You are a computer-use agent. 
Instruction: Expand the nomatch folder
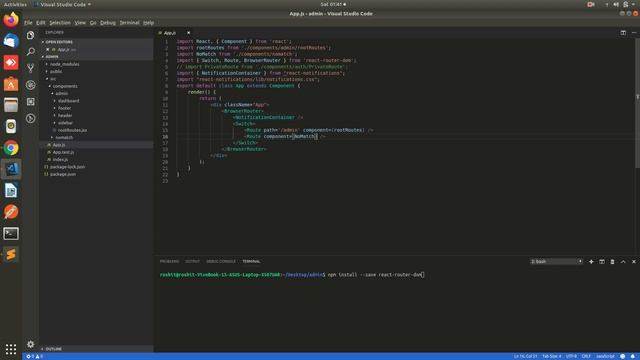64,138
